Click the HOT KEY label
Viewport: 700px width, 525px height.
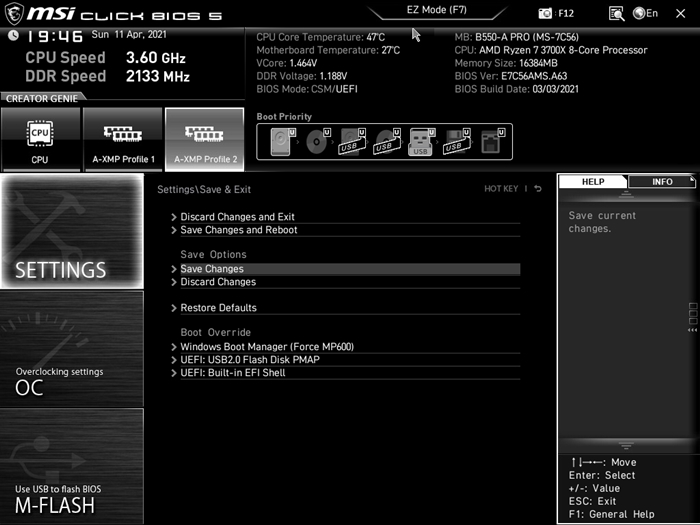501,189
